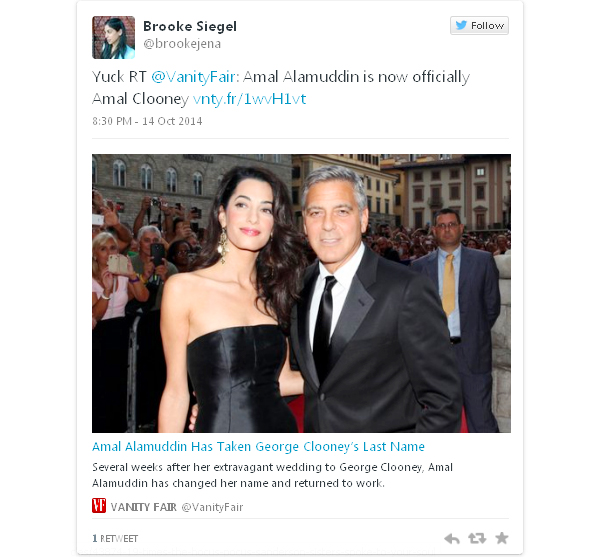Click the red VF Vanity Fair logo
The width and height of the screenshot is (600, 557).
pyautogui.click(x=99, y=505)
